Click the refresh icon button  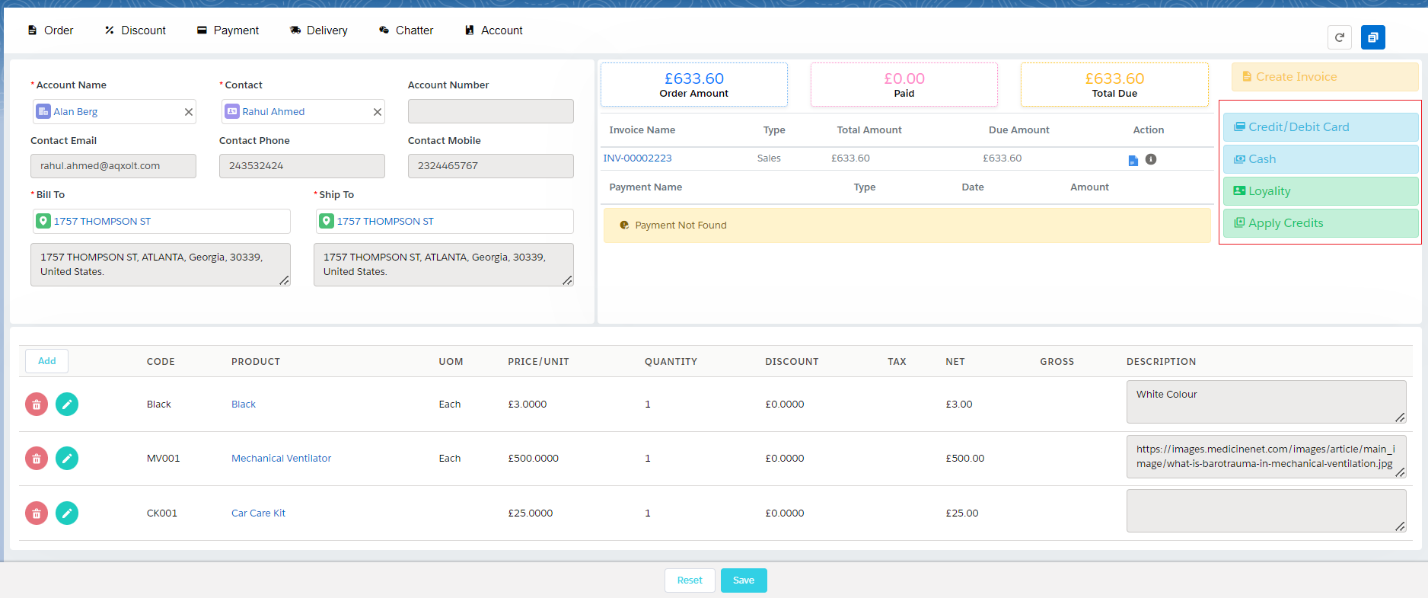tap(1339, 37)
